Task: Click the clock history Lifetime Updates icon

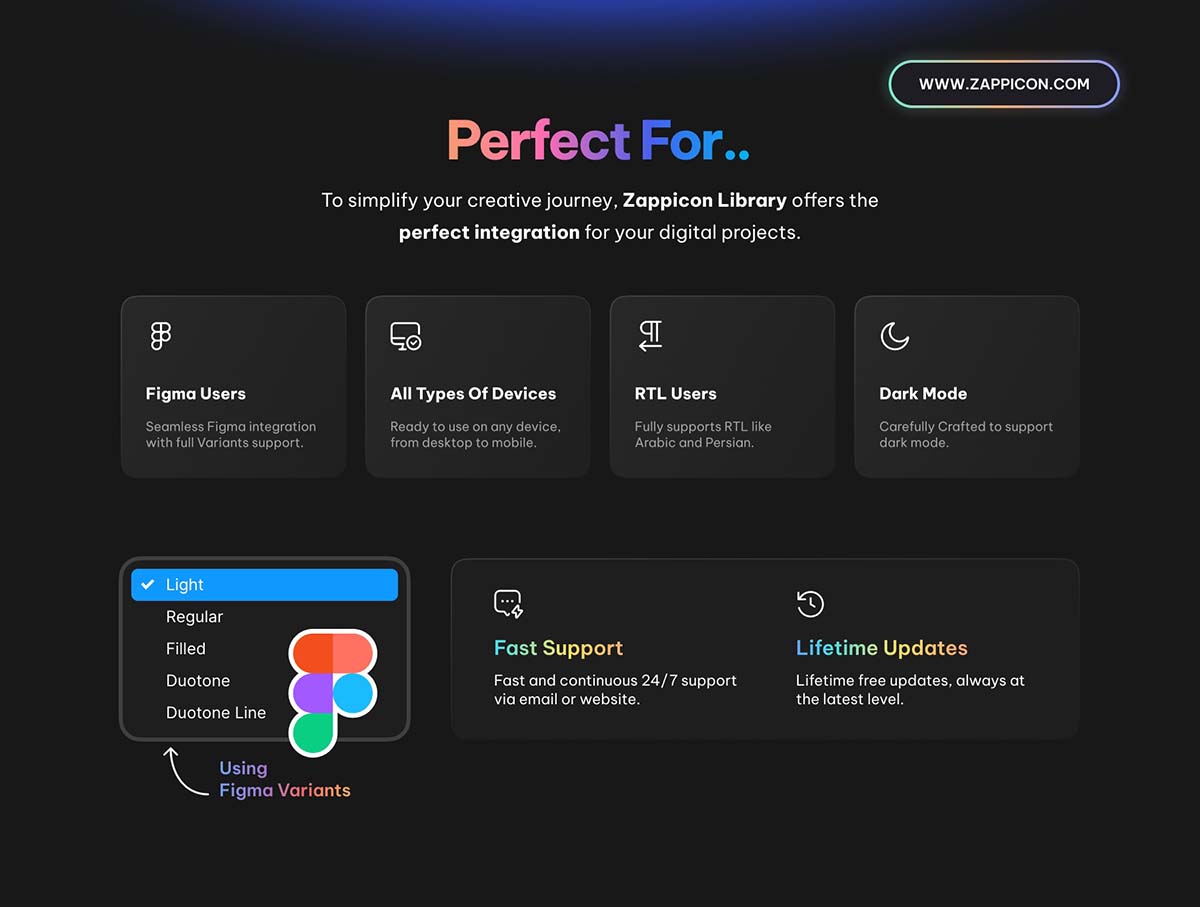Action: 810,603
